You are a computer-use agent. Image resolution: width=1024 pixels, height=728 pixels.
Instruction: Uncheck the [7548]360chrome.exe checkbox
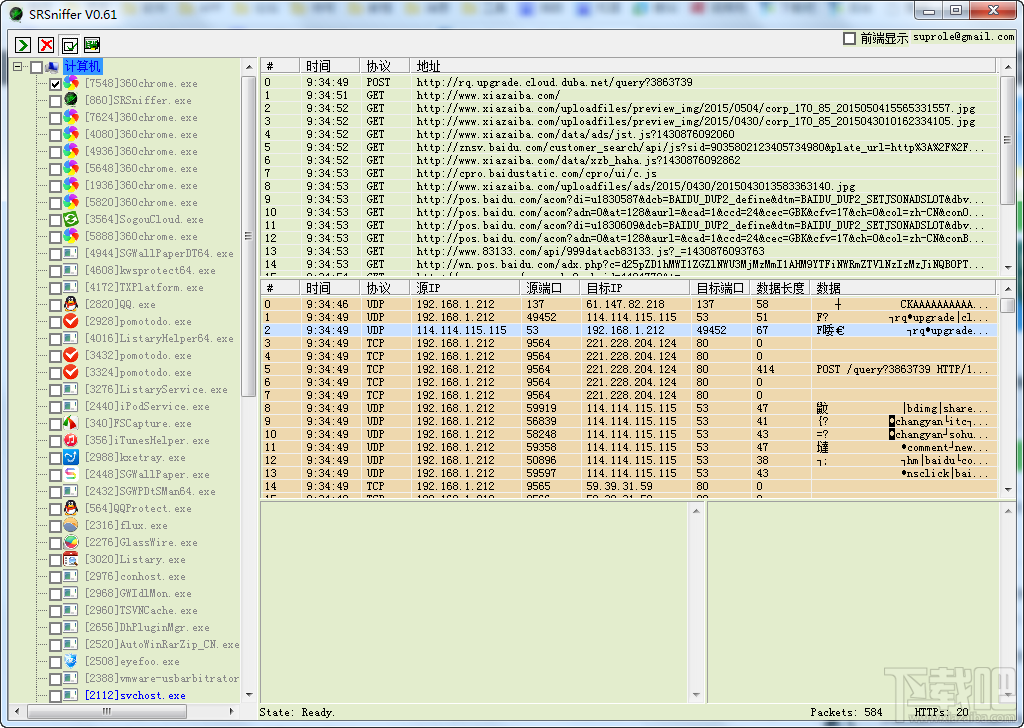click(x=55, y=84)
